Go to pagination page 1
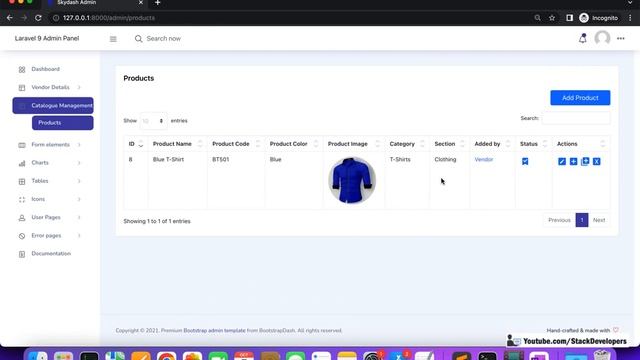Viewport: 640px width, 360px height. [582, 220]
